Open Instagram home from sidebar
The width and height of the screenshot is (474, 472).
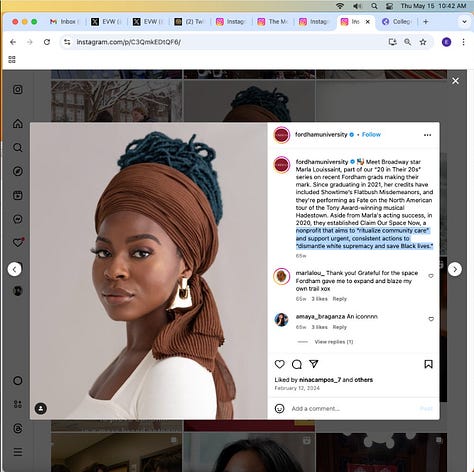18,124
